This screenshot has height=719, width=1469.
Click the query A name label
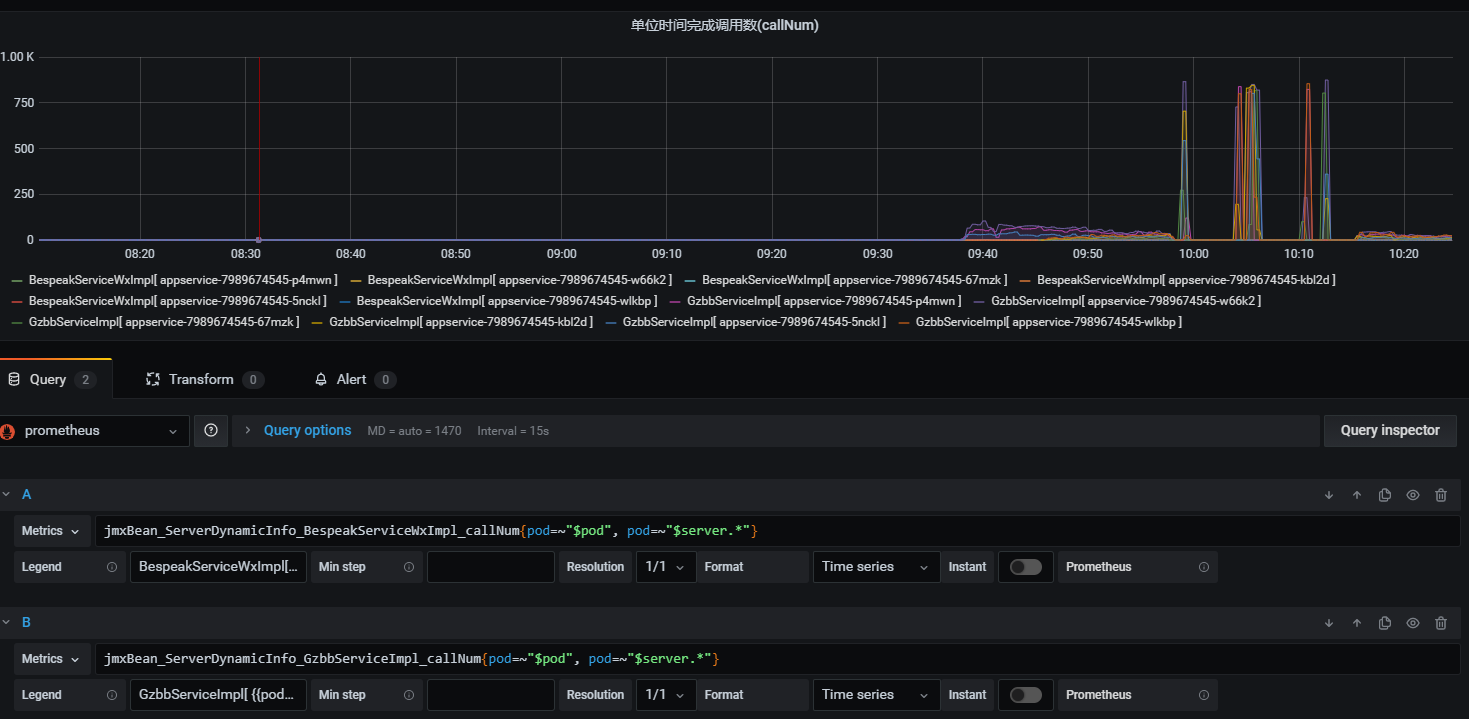26,495
